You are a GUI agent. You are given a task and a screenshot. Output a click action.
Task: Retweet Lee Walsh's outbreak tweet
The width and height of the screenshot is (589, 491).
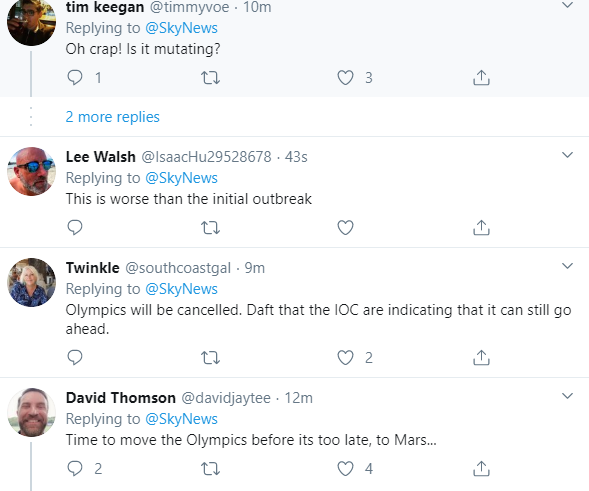click(x=210, y=228)
